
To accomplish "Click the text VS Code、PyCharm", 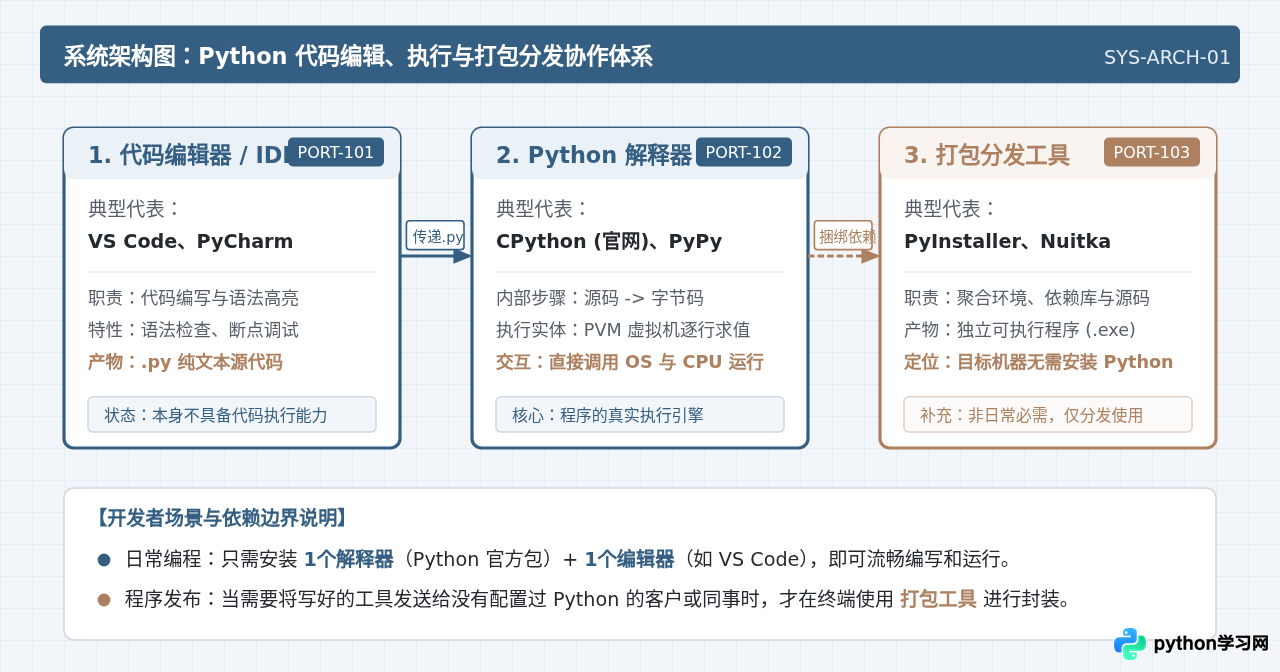I will (x=191, y=241).
